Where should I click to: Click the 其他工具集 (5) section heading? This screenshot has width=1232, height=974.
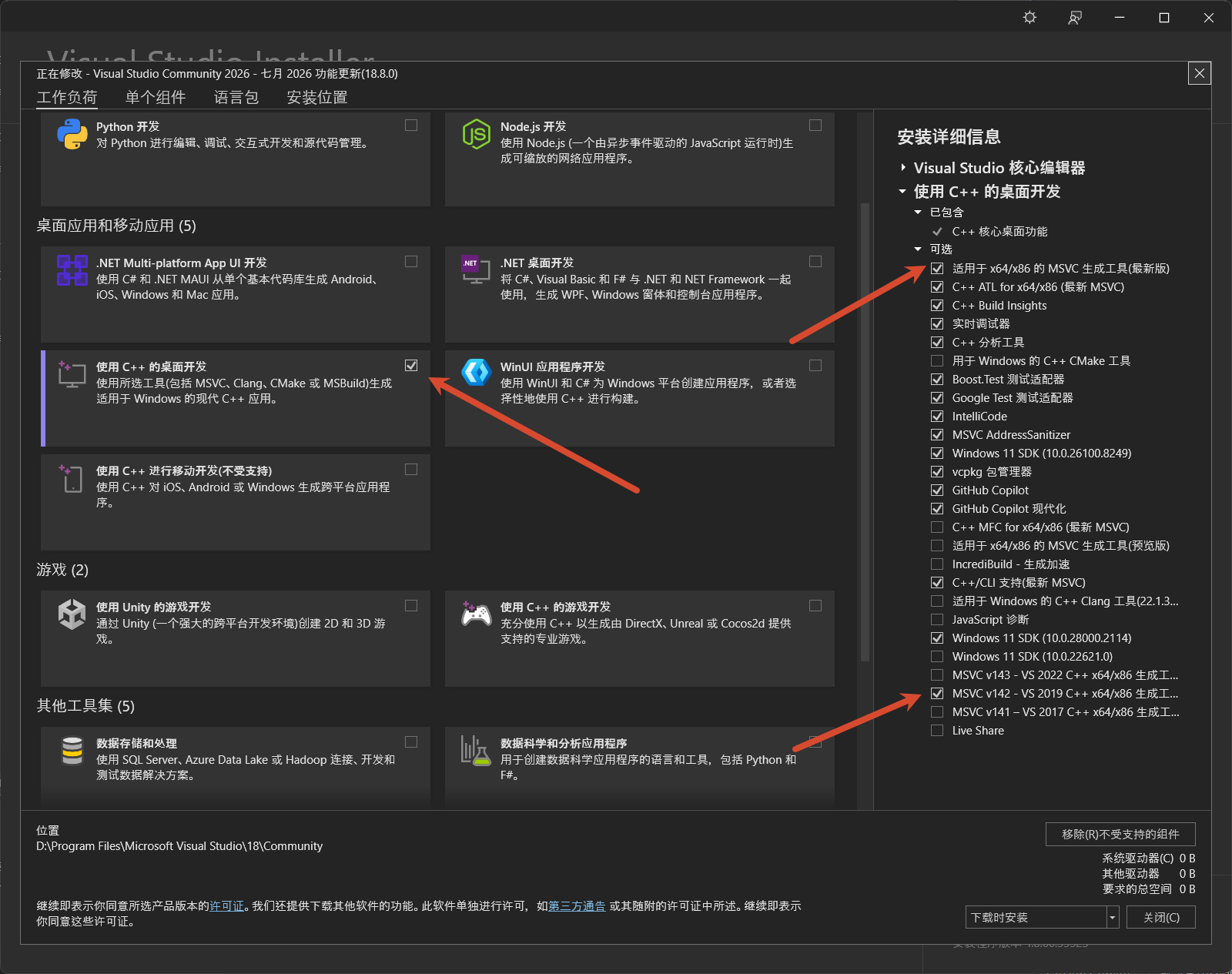point(85,706)
